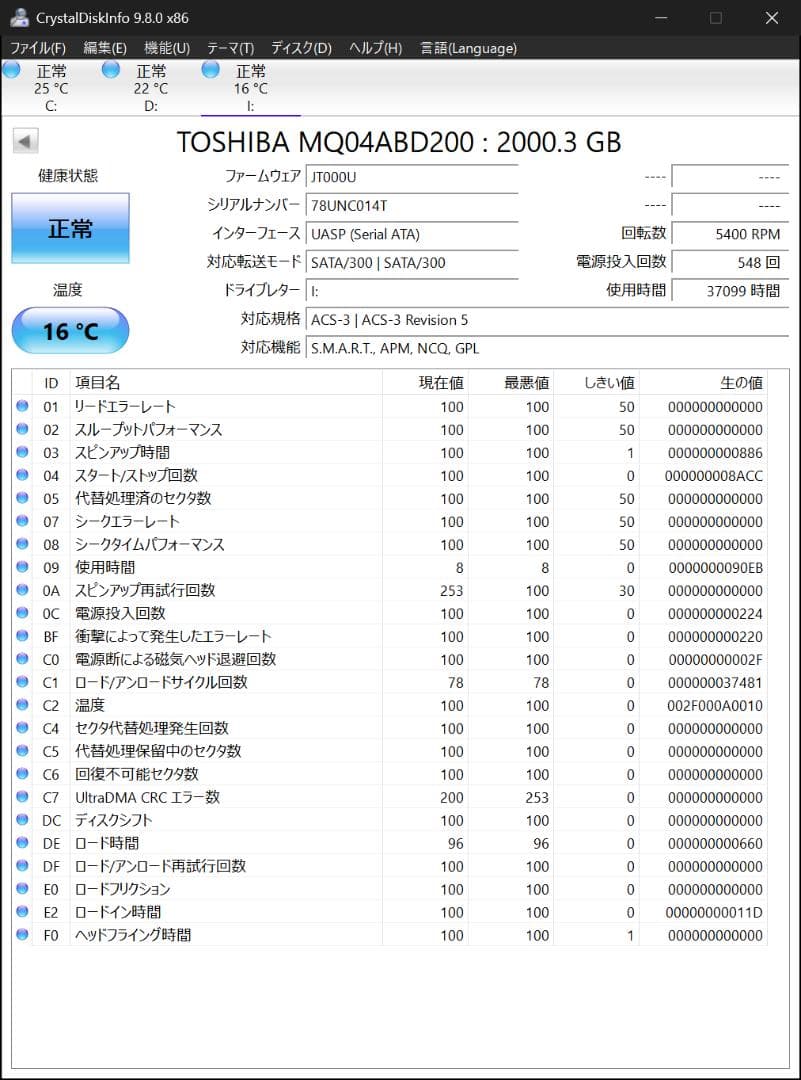Viewport: 801px width, 1080px height.
Task: Click the ACS-3 Revision 5 standard field
Action: [x=548, y=320]
